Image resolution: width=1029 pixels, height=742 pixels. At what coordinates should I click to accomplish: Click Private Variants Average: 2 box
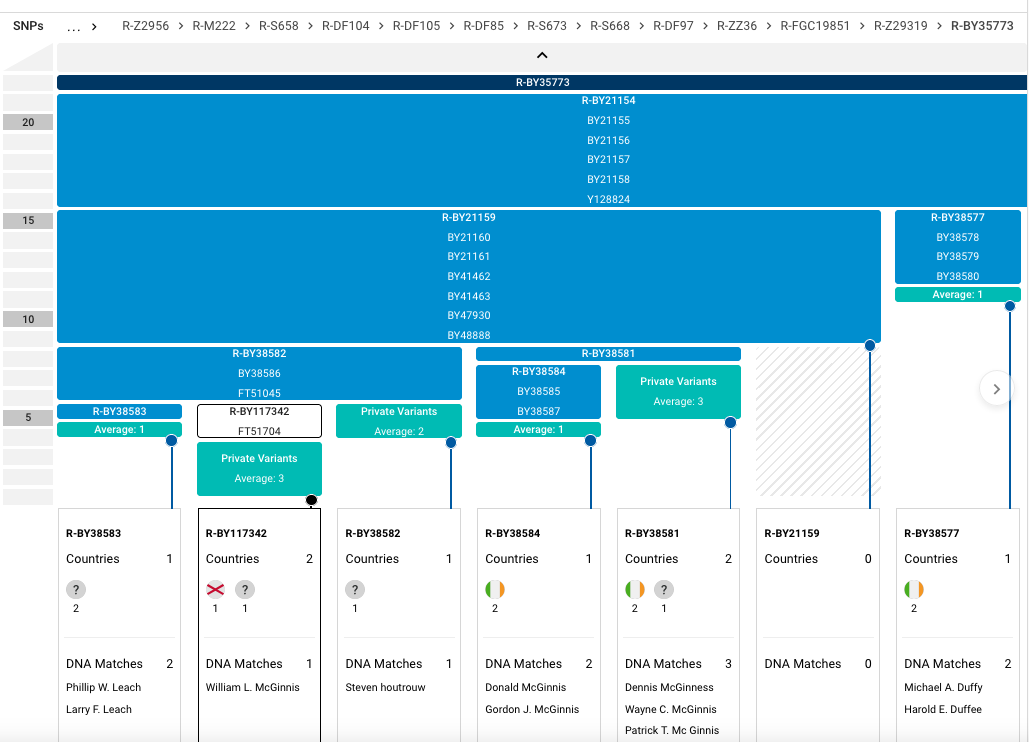(399, 421)
